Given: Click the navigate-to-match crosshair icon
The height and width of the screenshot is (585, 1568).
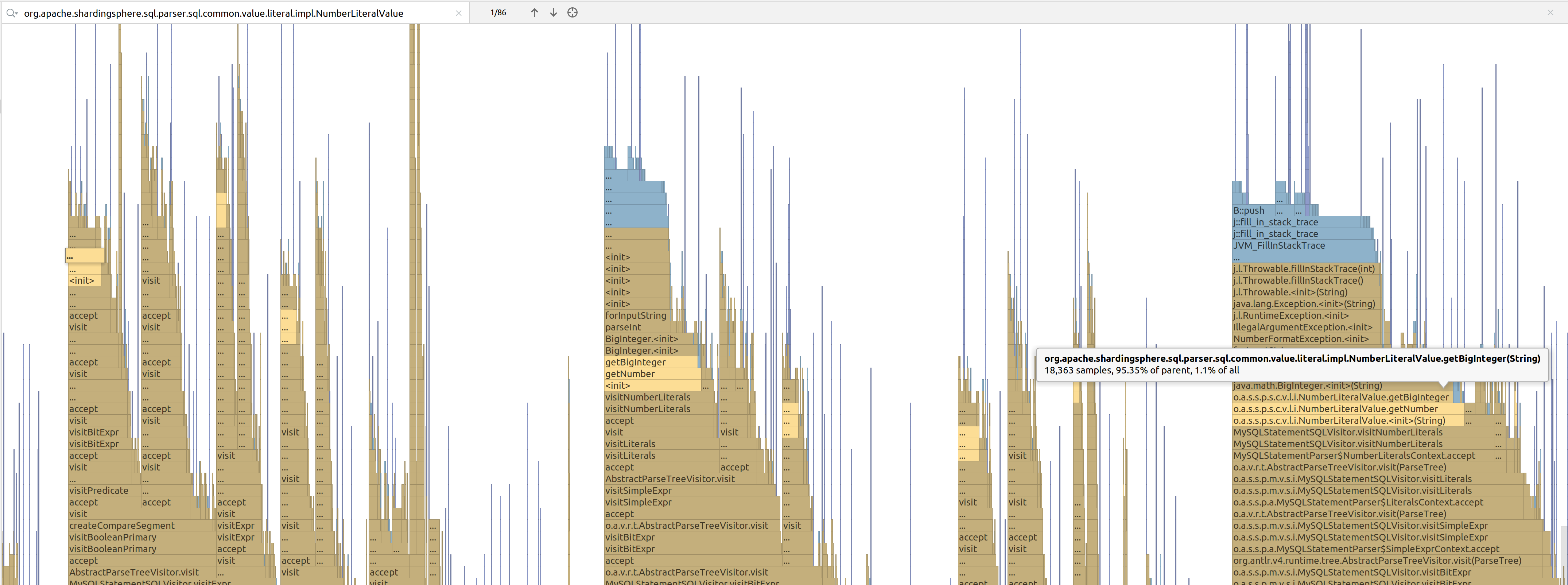Looking at the screenshot, I should pyautogui.click(x=572, y=13).
